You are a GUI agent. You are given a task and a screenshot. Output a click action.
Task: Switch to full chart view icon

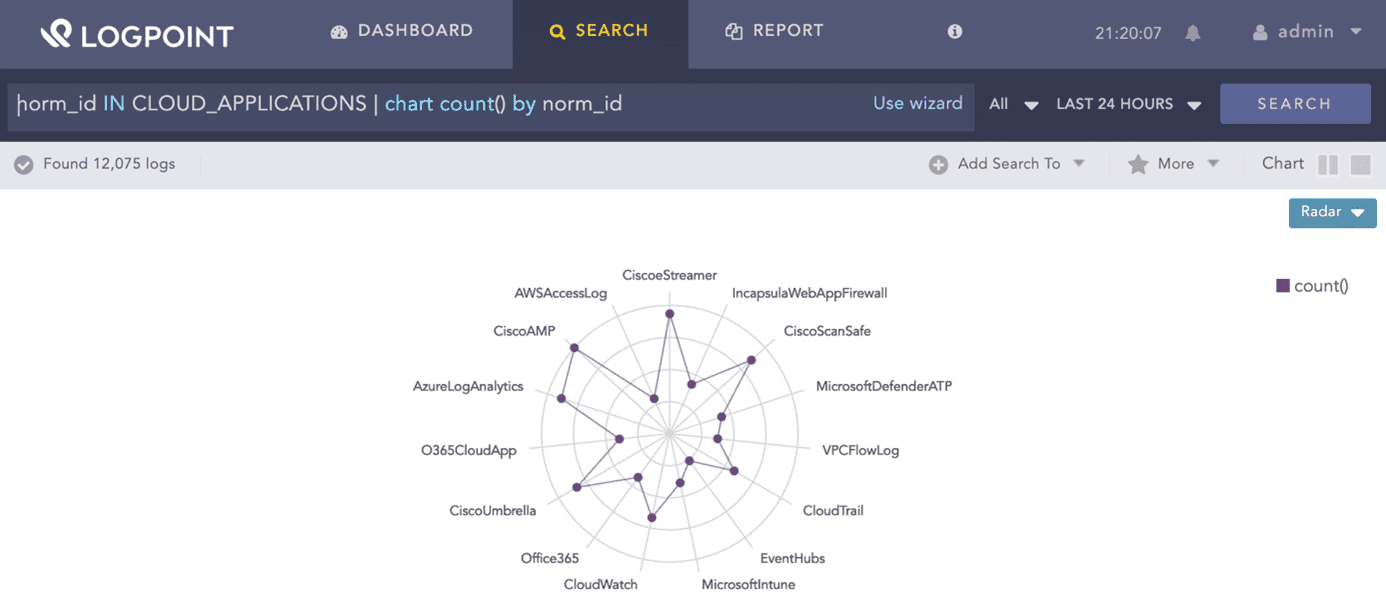pyautogui.click(x=1360, y=165)
